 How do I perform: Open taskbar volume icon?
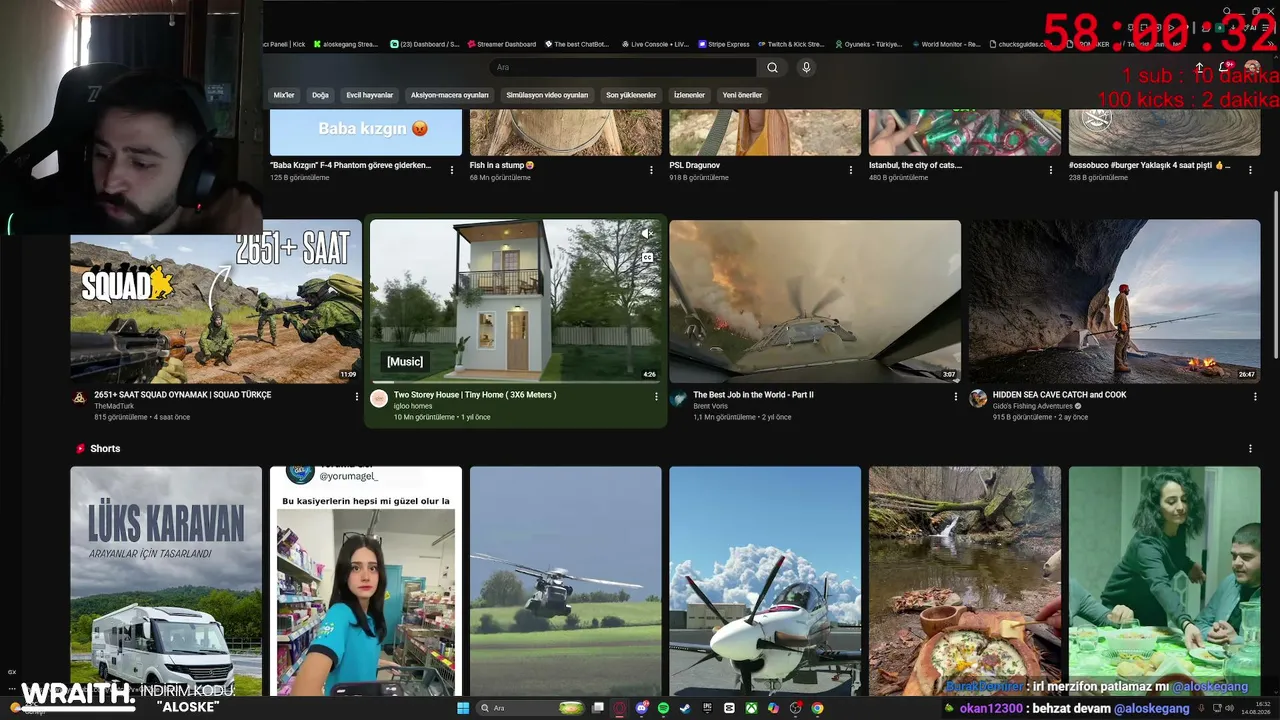click(x=1229, y=708)
